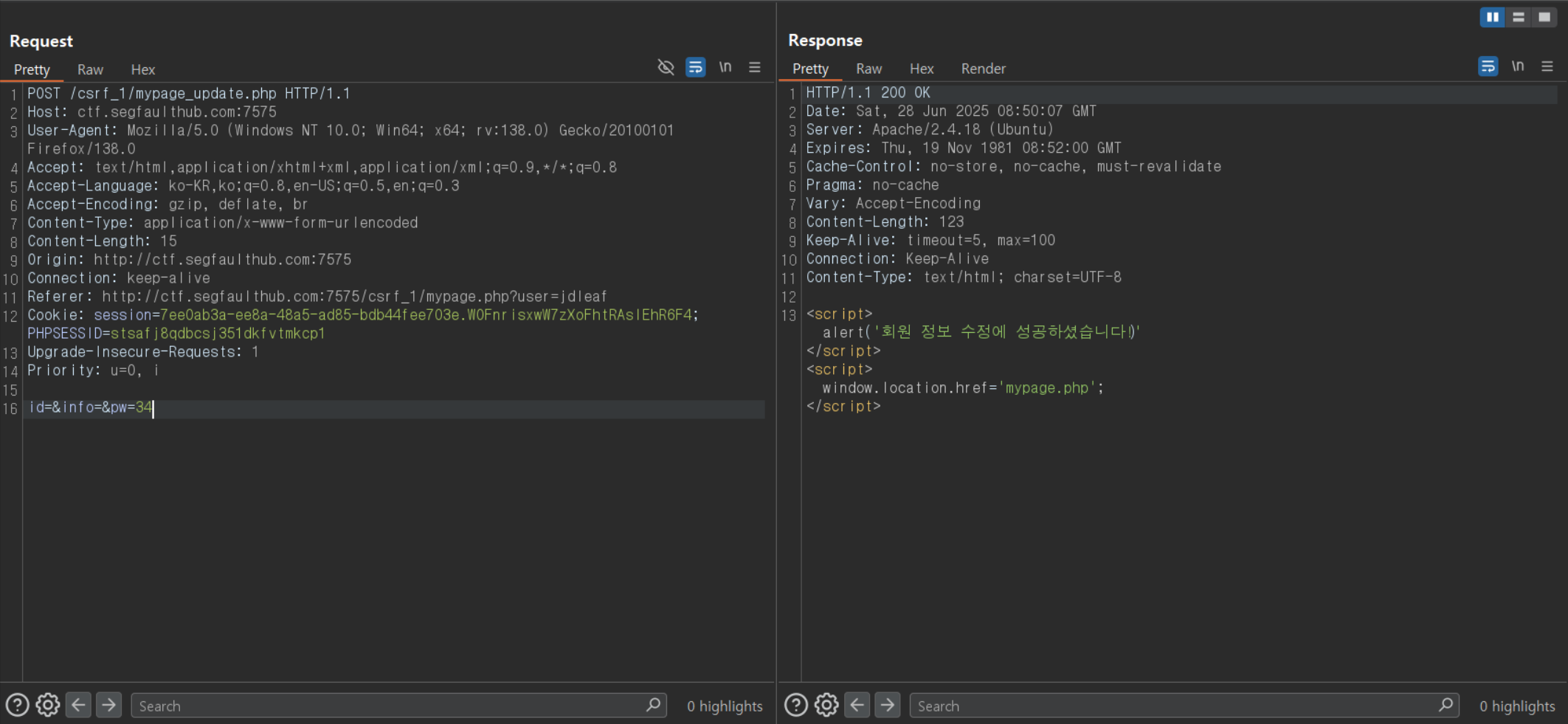The height and width of the screenshot is (724, 1568).
Task: Click the 0 highlights label under Response
Action: pos(1517,706)
